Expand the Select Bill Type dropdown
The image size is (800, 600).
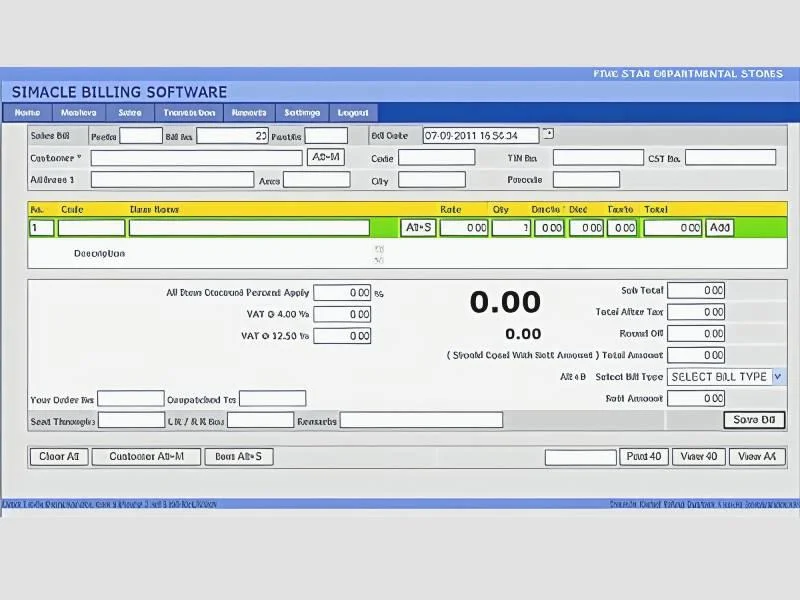click(778, 377)
